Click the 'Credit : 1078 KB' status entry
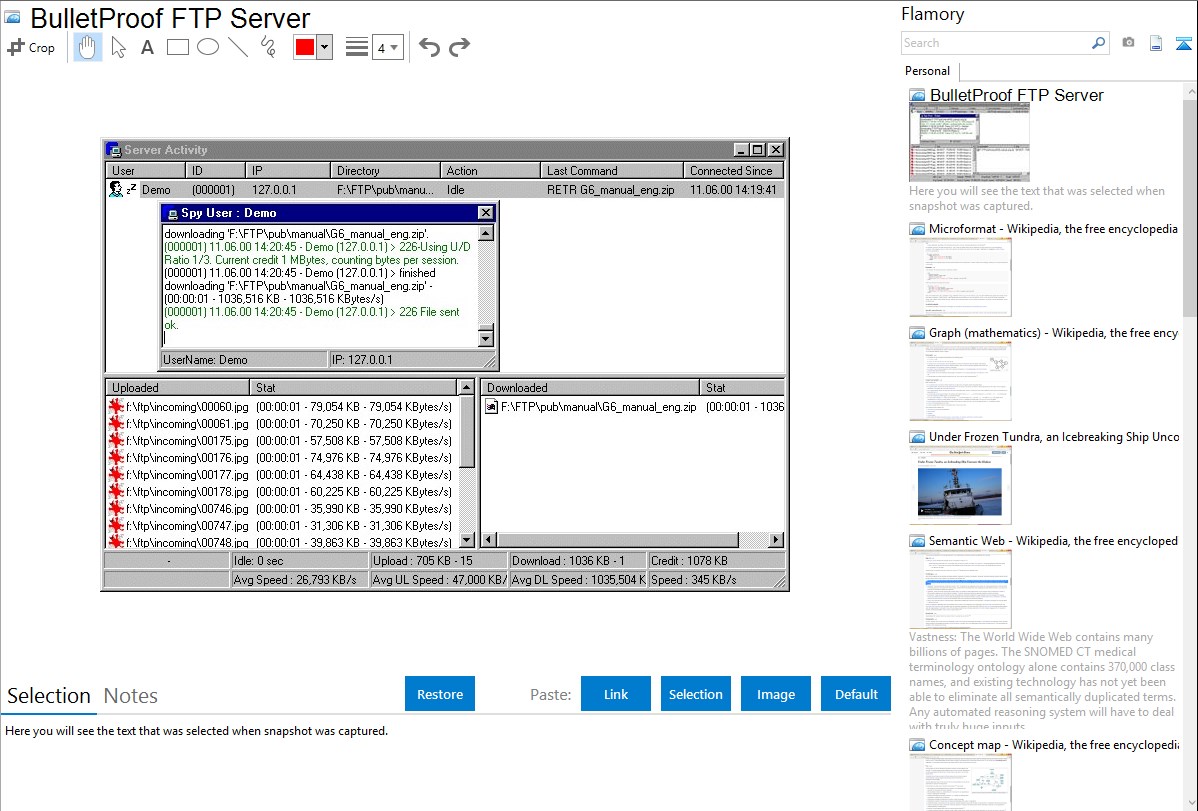This screenshot has height=811, width=1198. click(x=717, y=561)
